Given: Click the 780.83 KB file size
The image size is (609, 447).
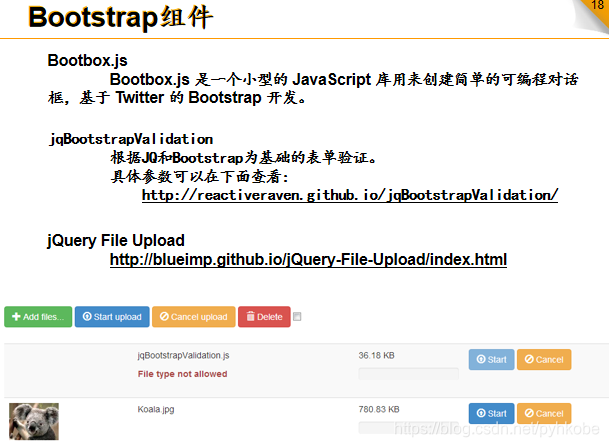Looking at the screenshot, I should point(379,409).
